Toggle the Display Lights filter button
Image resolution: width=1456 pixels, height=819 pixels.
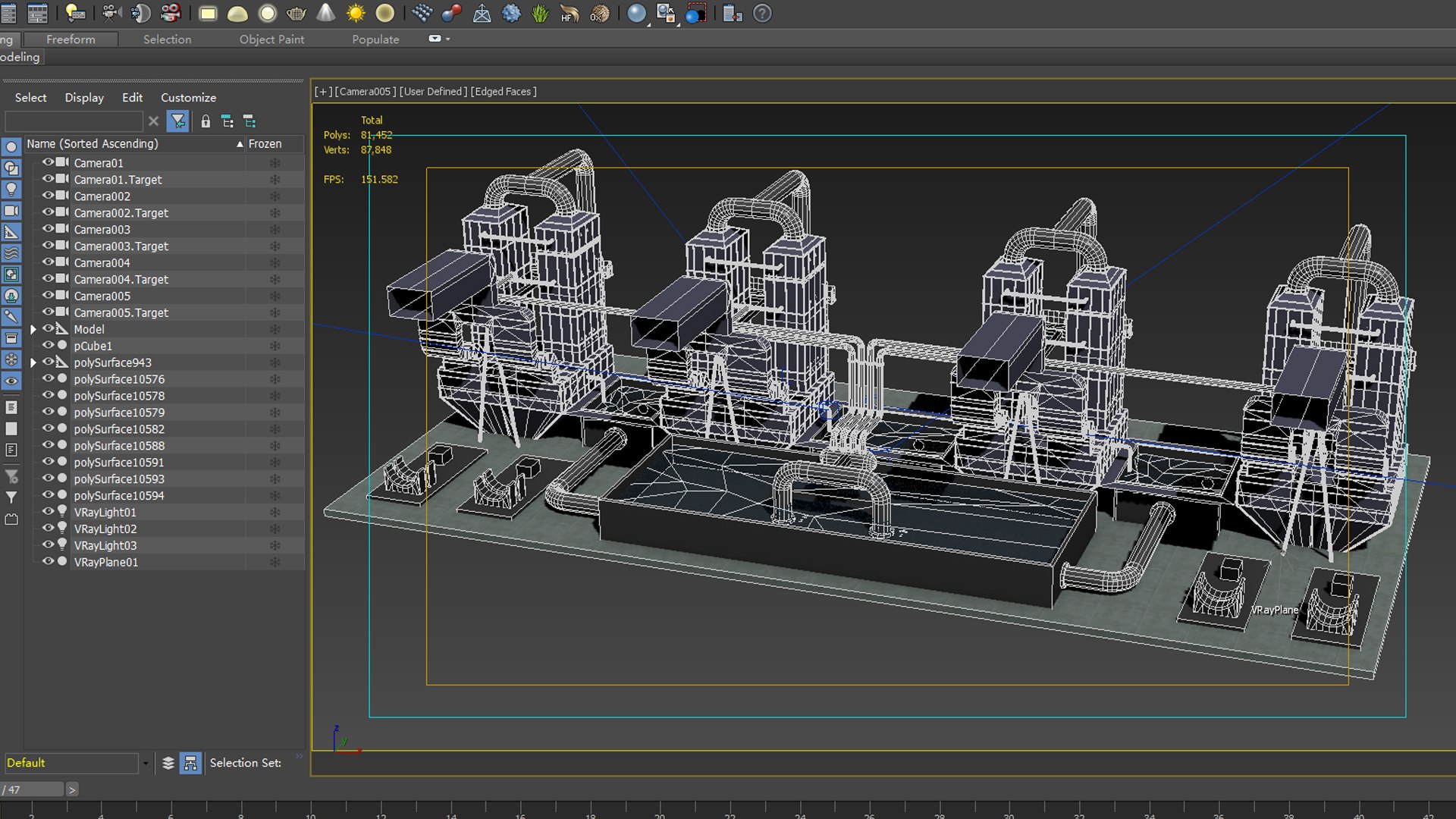(11, 190)
